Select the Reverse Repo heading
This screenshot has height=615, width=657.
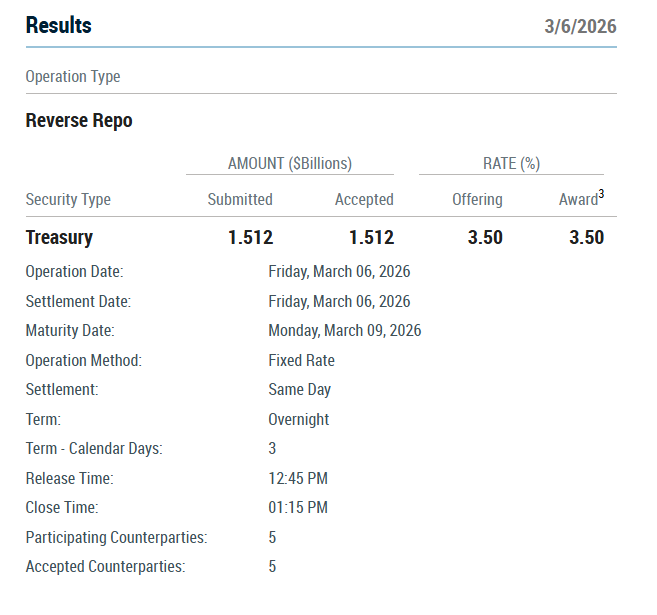point(79,121)
